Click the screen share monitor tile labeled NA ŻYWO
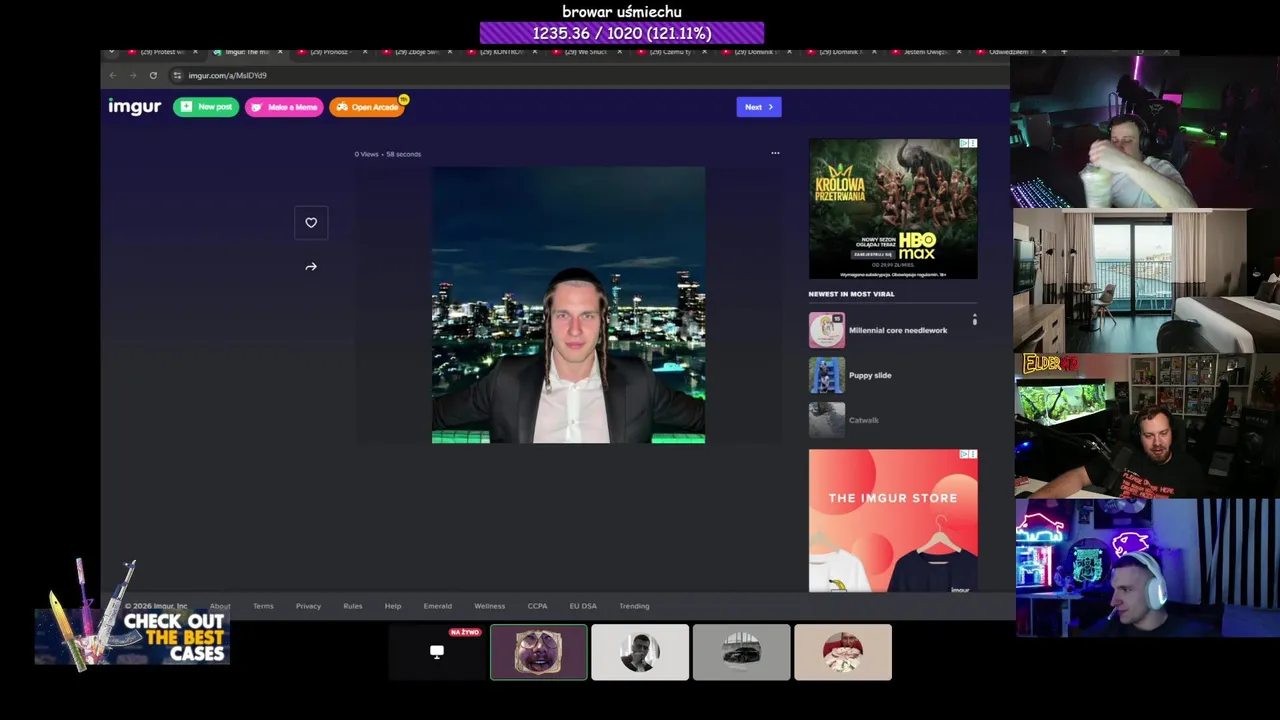1280x720 pixels. point(437,652)
